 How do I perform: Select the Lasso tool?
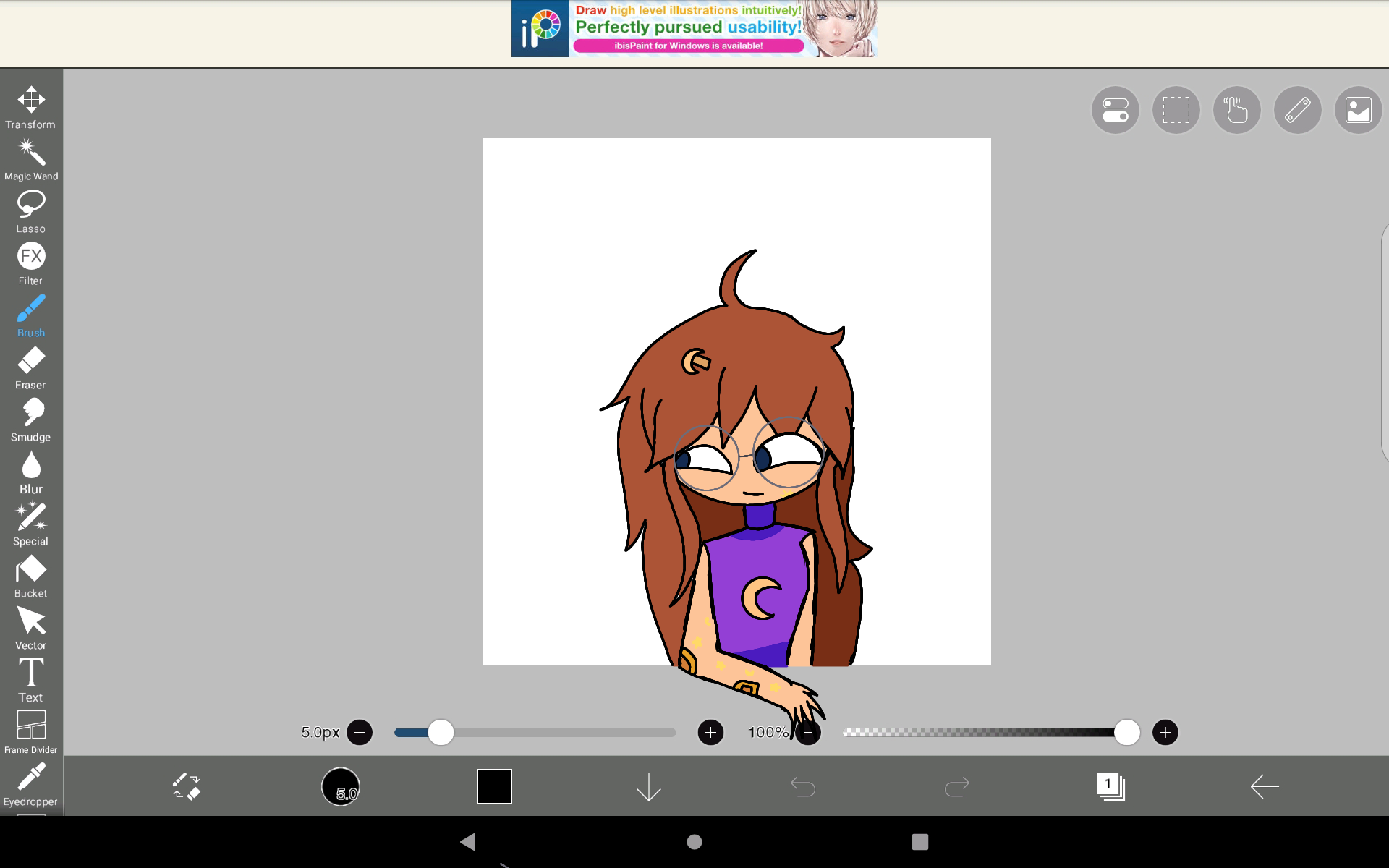(x=31, y=212)
